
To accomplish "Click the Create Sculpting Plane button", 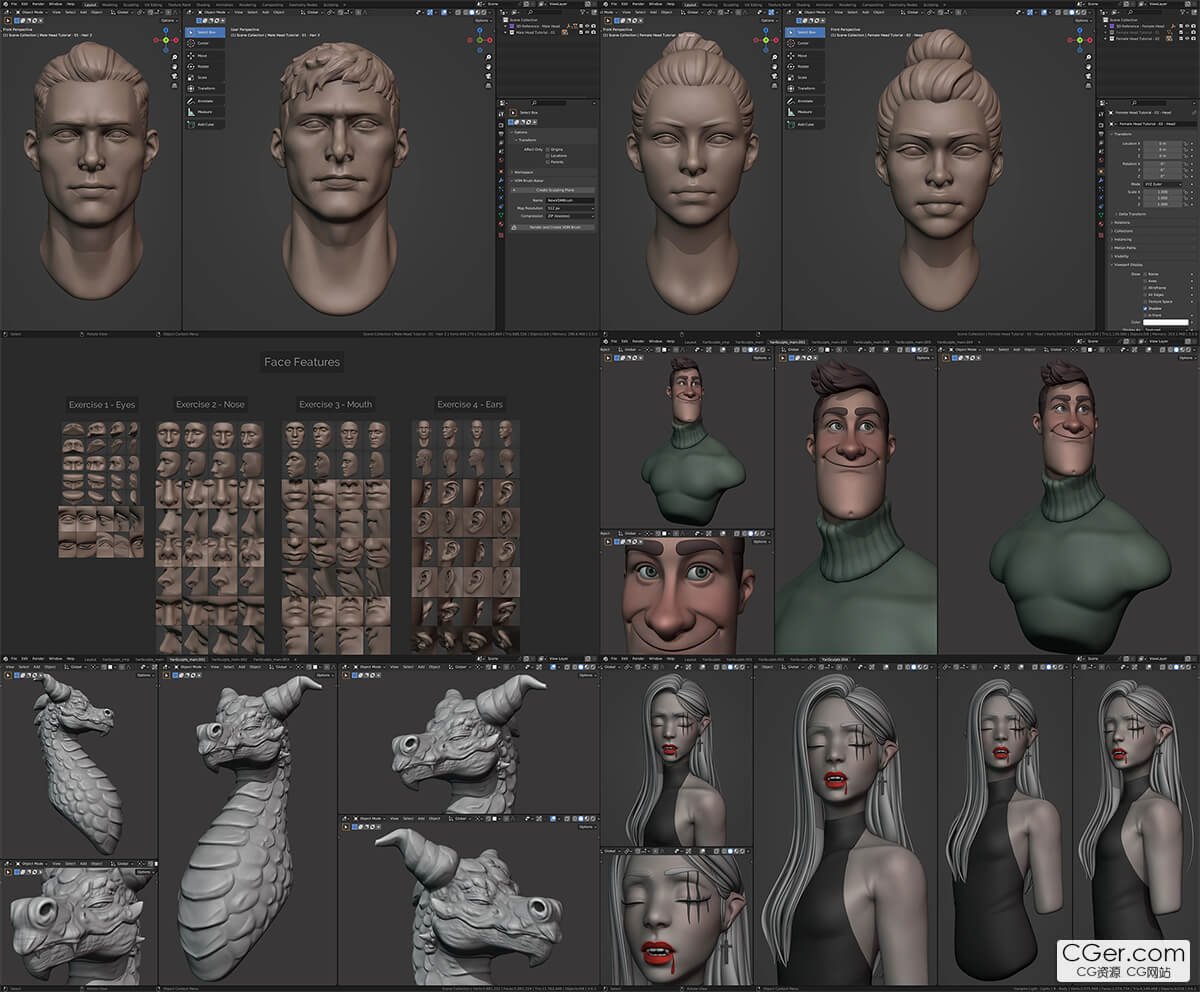I will click(552, 189).
